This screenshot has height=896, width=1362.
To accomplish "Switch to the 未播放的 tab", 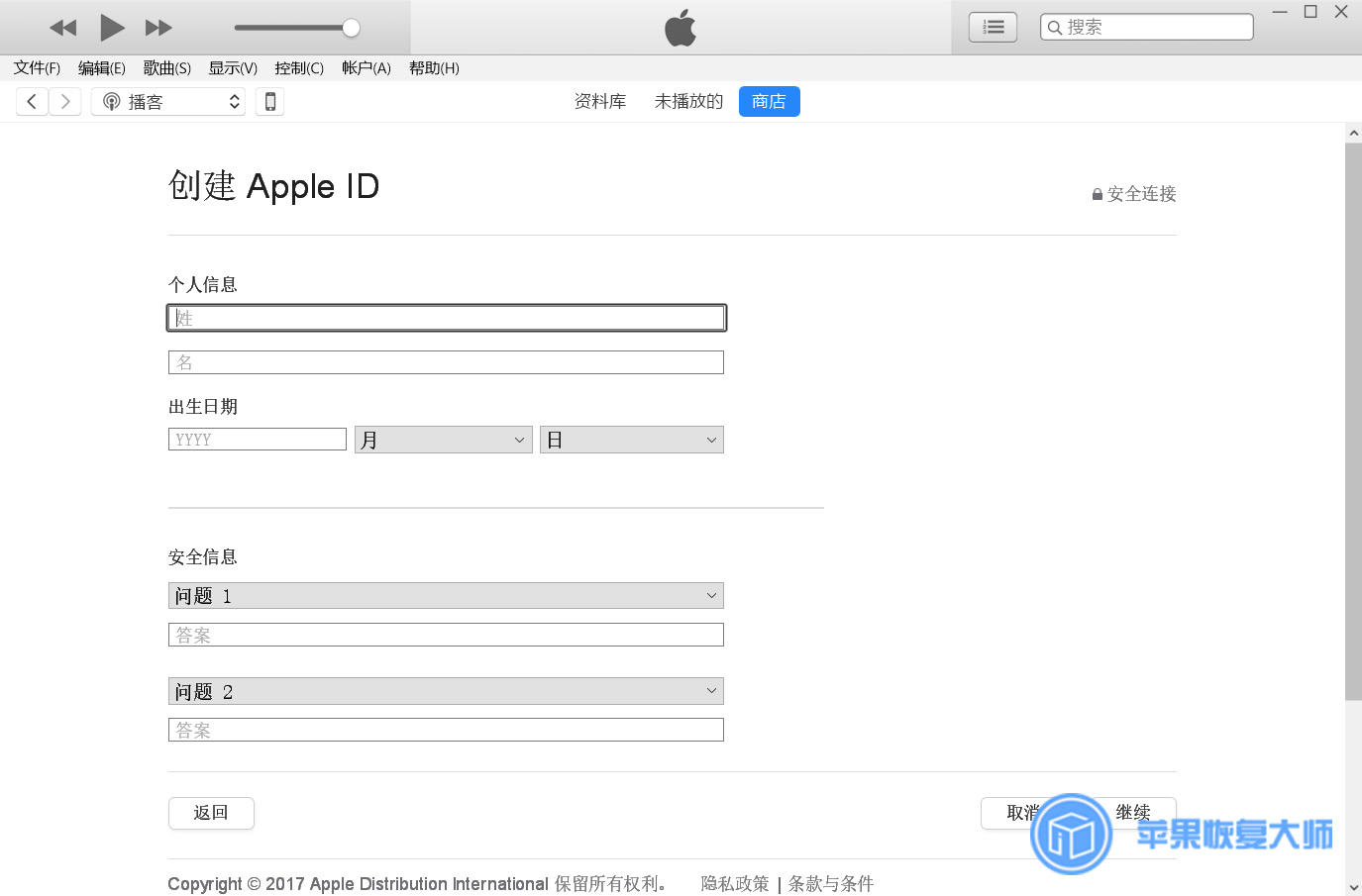I will pyautogui.click(x=688, y=101).
